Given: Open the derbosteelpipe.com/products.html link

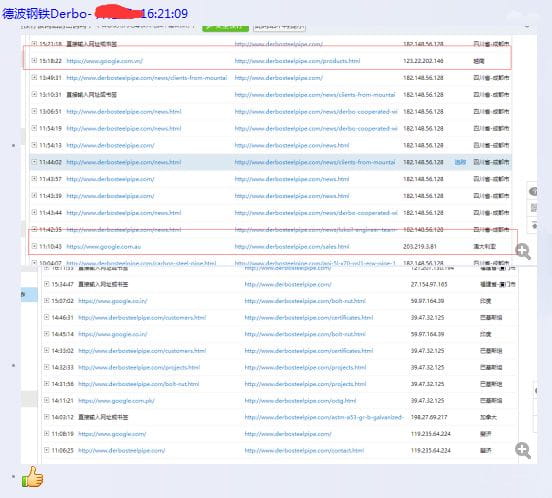Looking at the screenshot, I should pyautogui.click(x=297, y=61).
